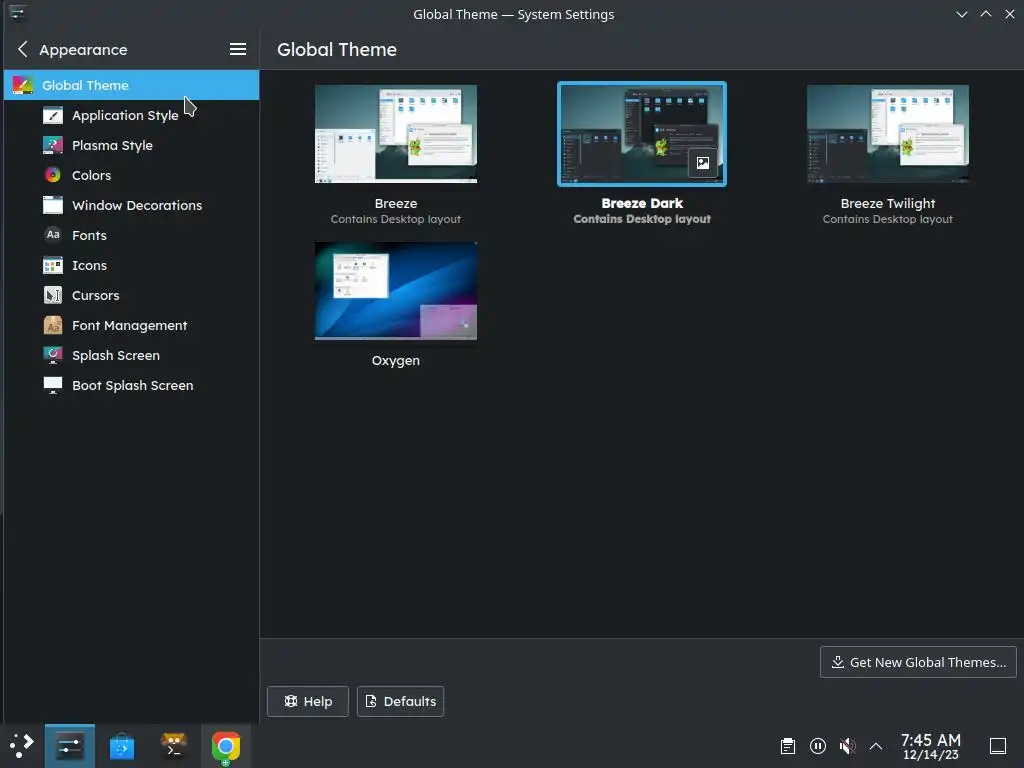Go back using the Appearance arrow
1024x768 pixels.
(x=23, y=49)
